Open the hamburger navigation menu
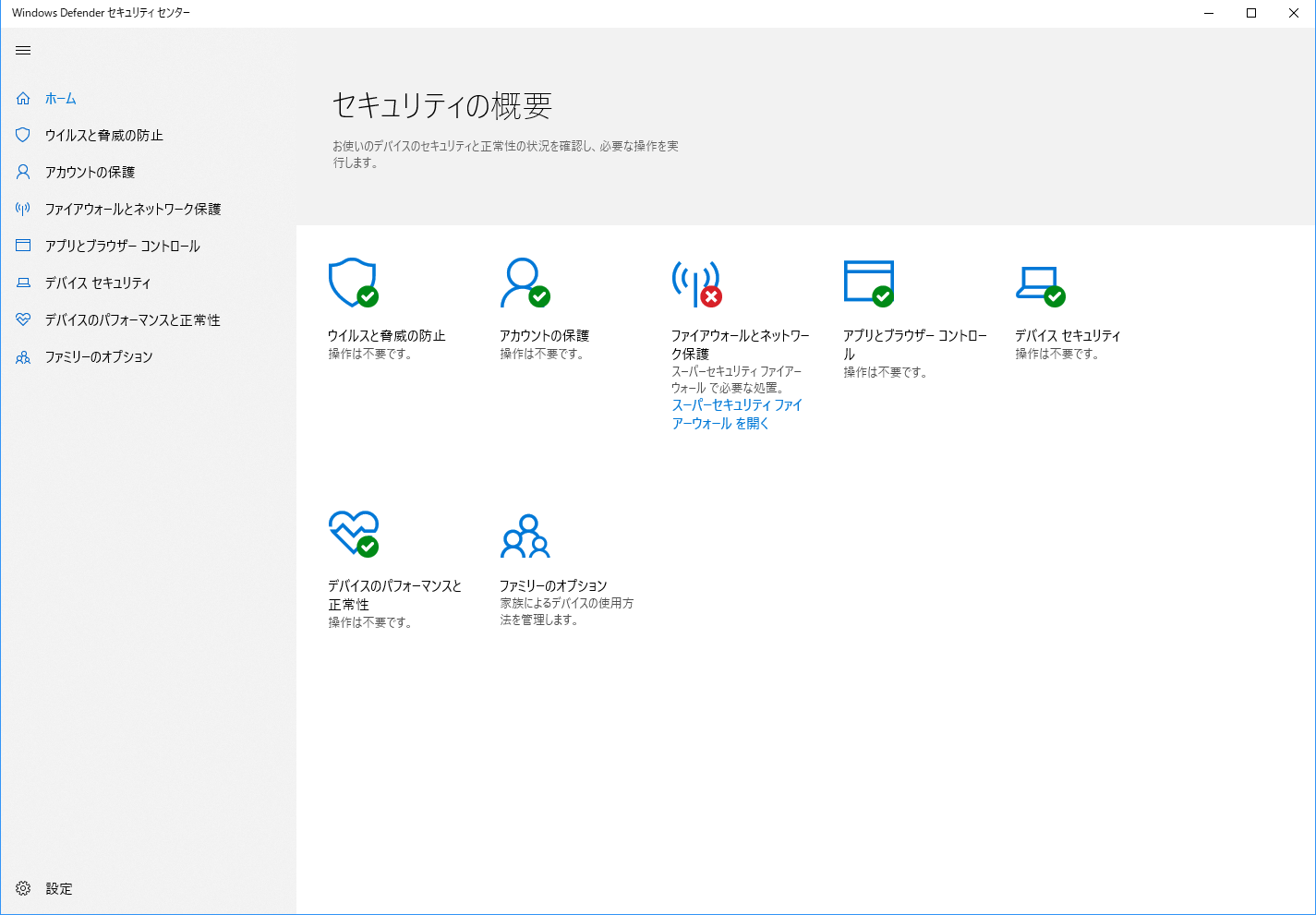The height and width of the screenshot is (915, 1316). tap(23, 50)
